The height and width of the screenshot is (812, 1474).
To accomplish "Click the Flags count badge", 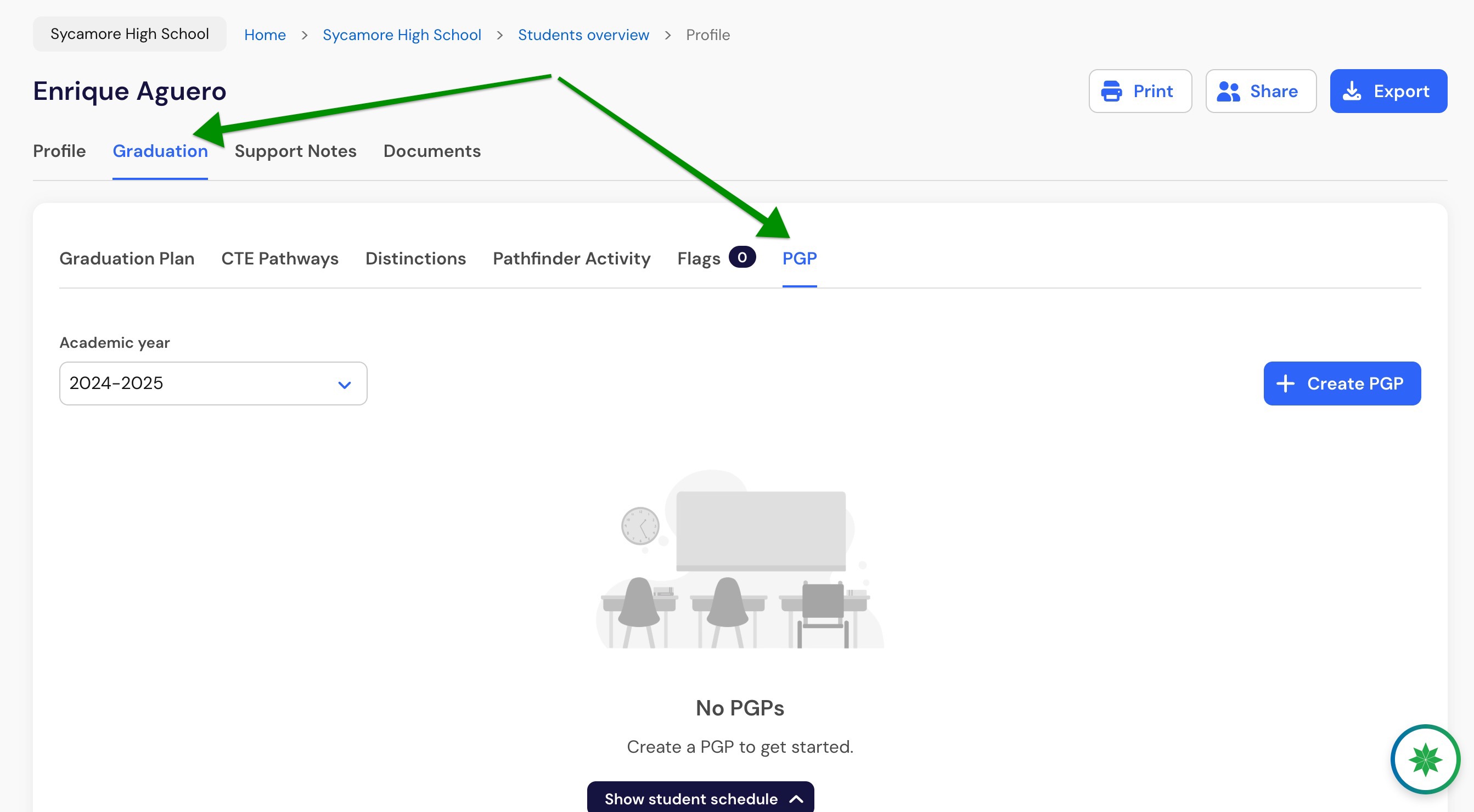I will (x=742, y=257).
